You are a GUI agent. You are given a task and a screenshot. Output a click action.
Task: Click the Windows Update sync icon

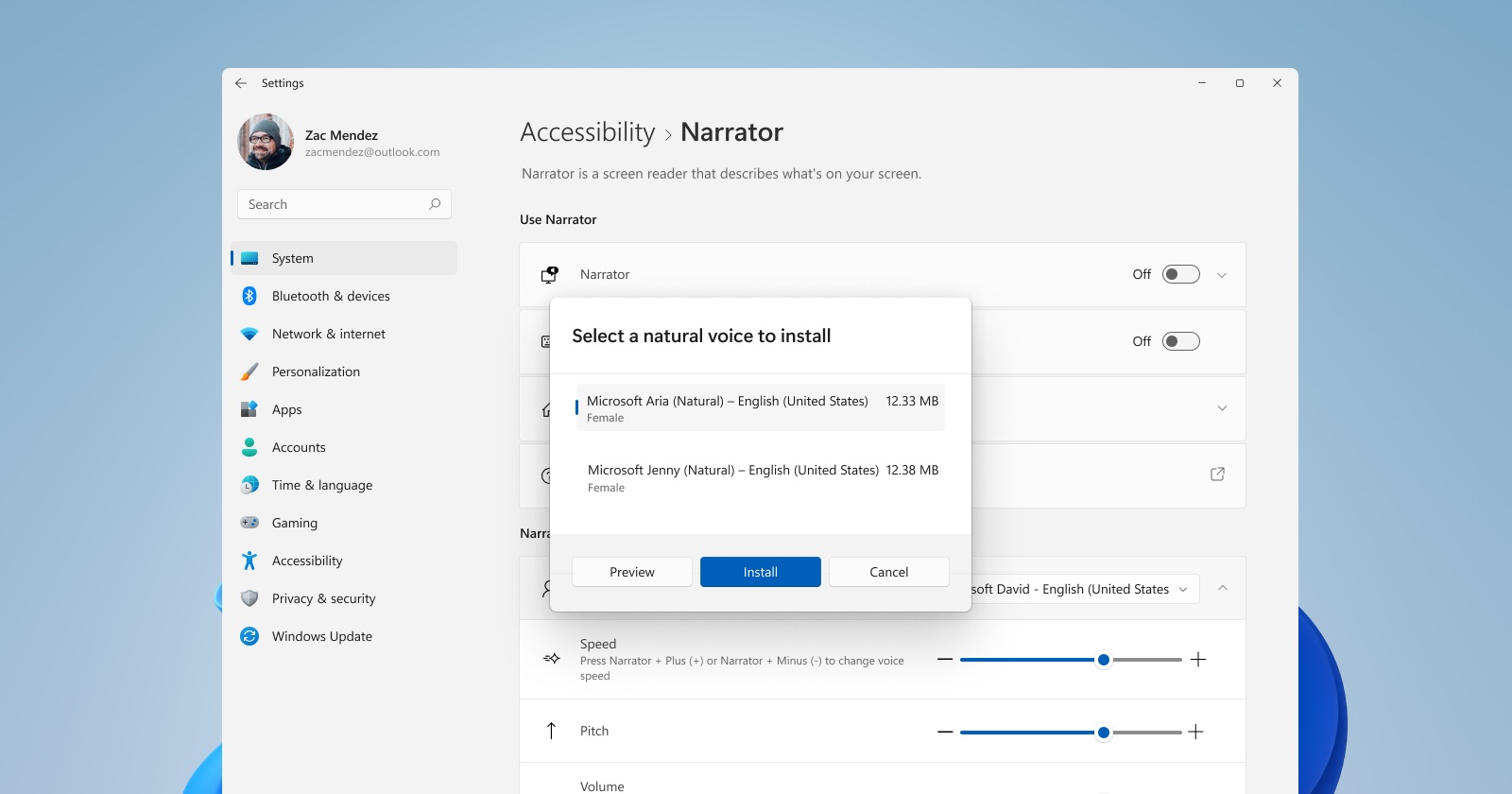[x=249, y=636]
